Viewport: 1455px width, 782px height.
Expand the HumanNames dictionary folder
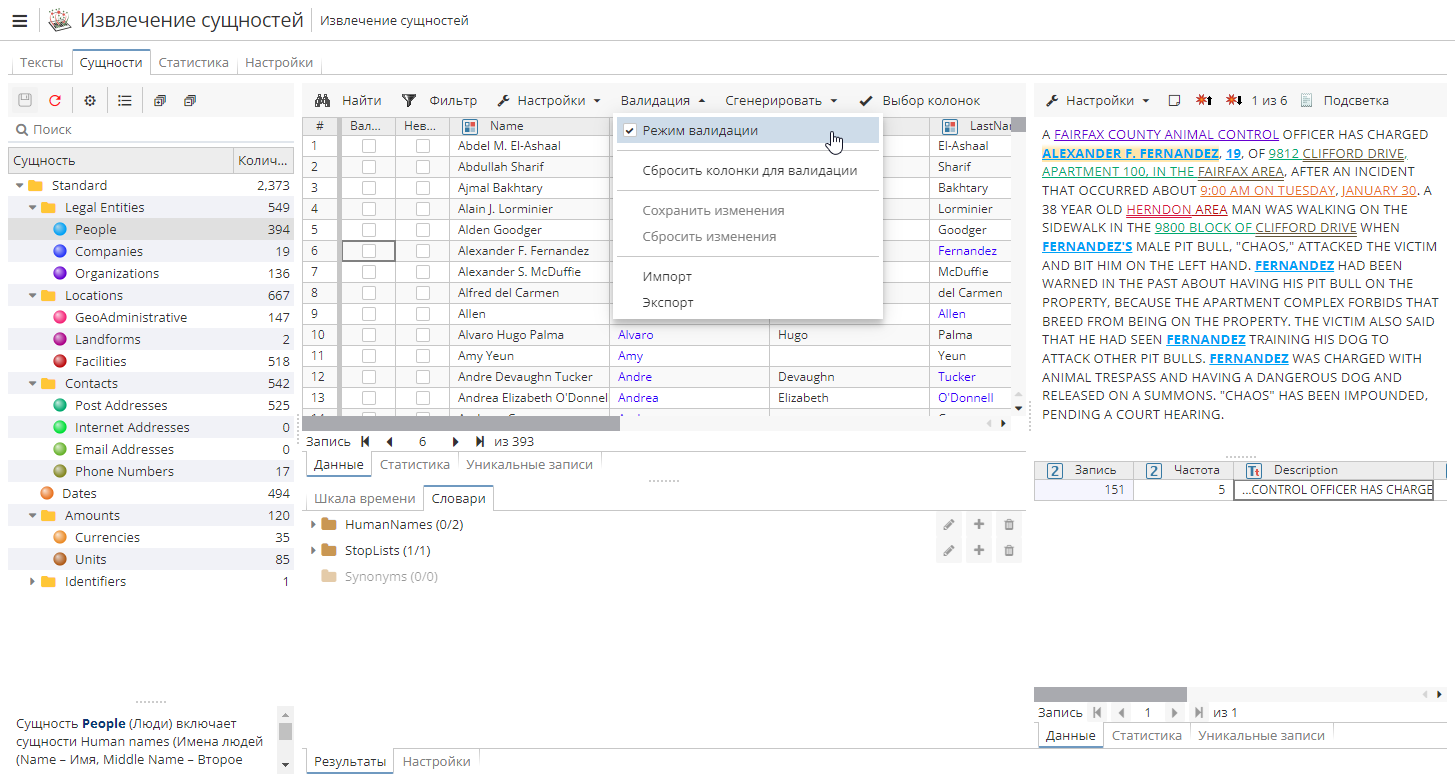pos(313,525)
